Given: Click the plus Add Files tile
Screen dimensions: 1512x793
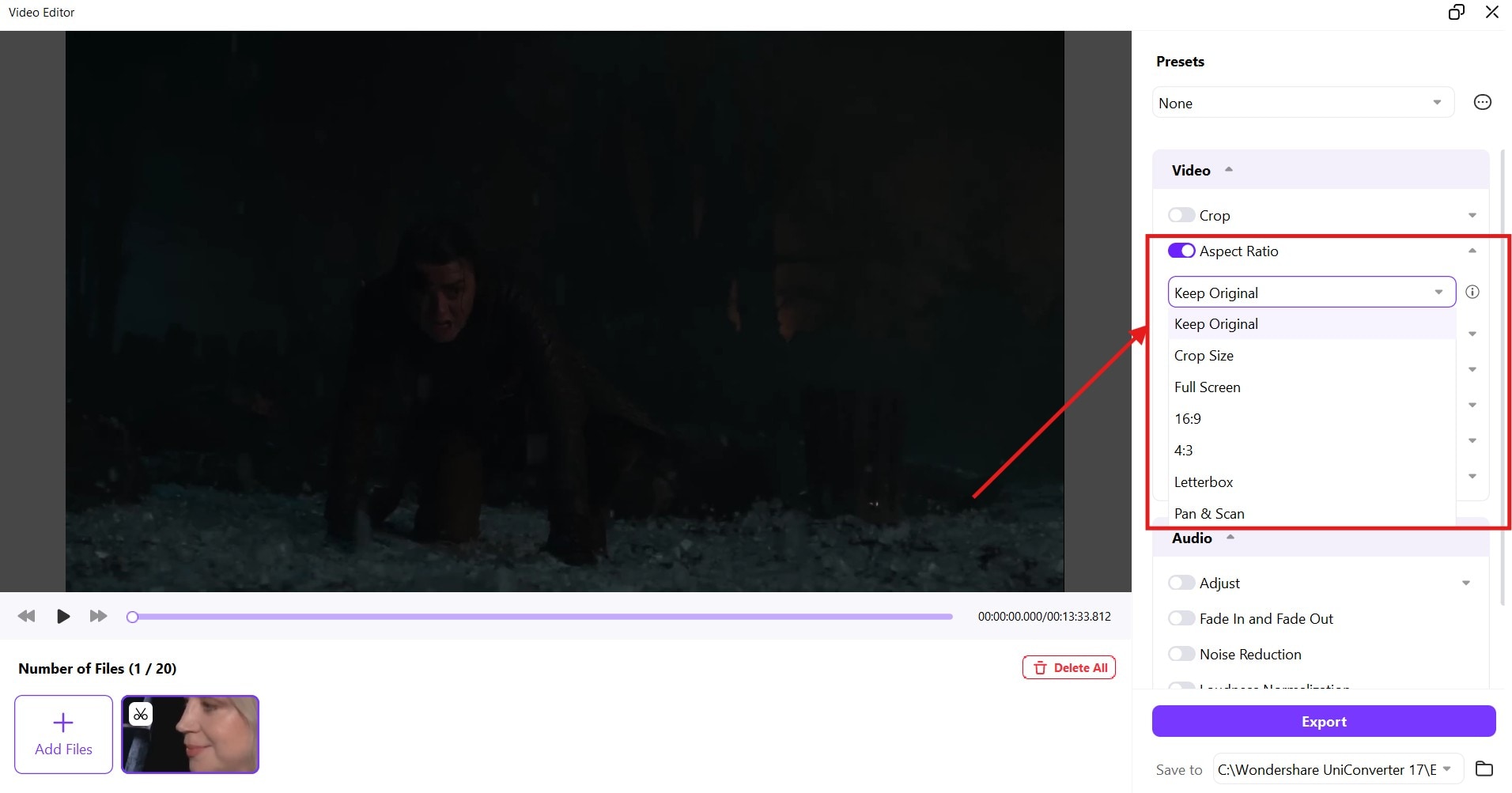Looking at the screenshot, I should [63, 734].
